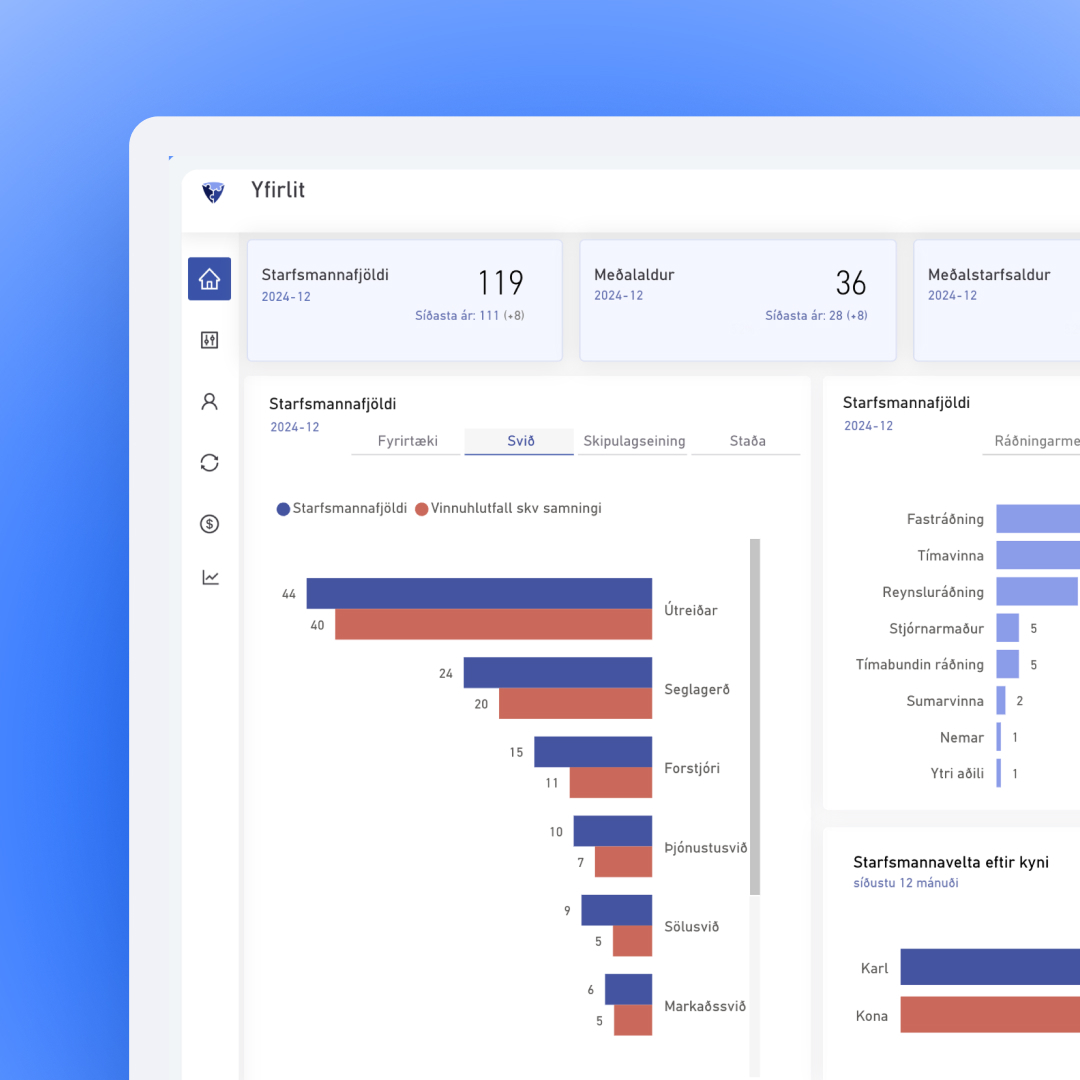This screenshot has height=1080, width=1080.
Task: Open the Home dashboard icon in sidebar
Action: tap(209, 279)
